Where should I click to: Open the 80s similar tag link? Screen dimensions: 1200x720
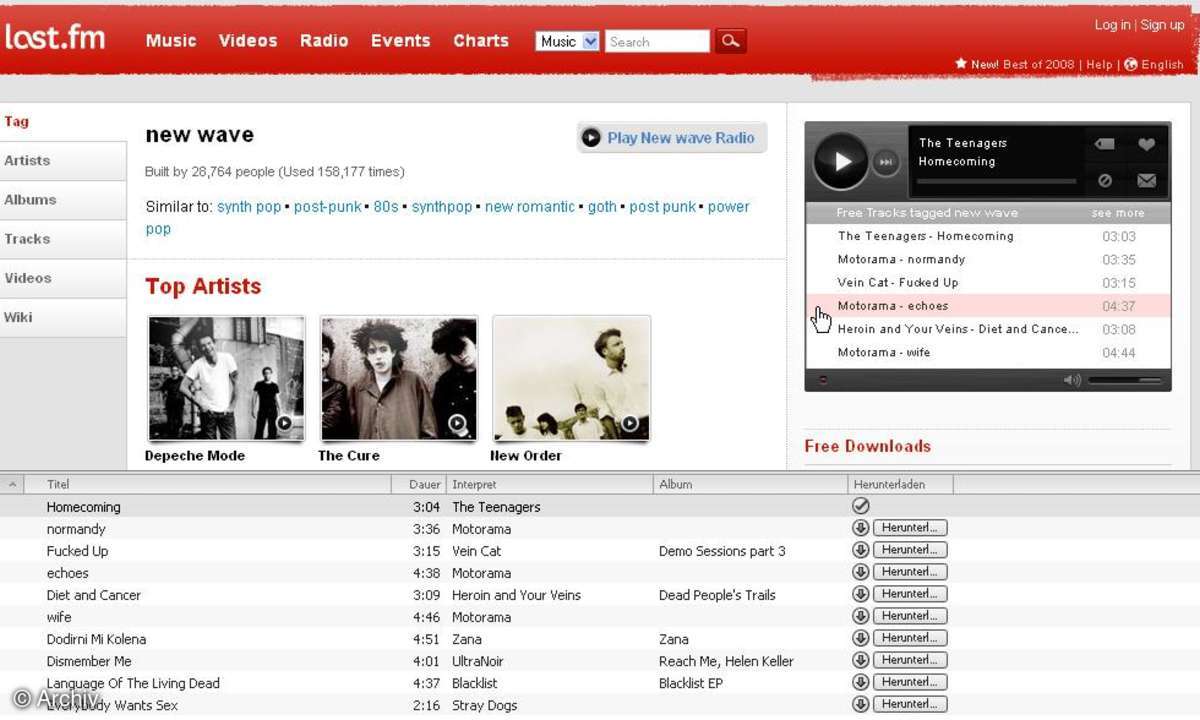[386, 207]
